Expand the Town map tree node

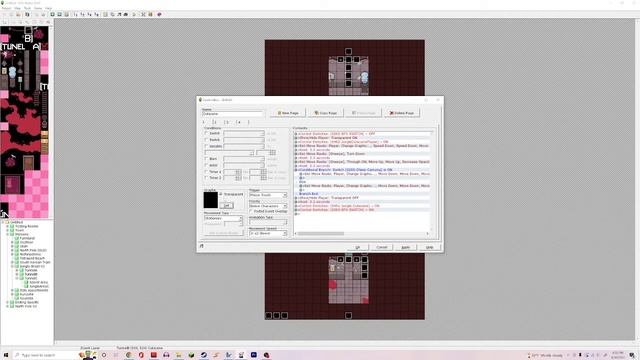[7, 230]
